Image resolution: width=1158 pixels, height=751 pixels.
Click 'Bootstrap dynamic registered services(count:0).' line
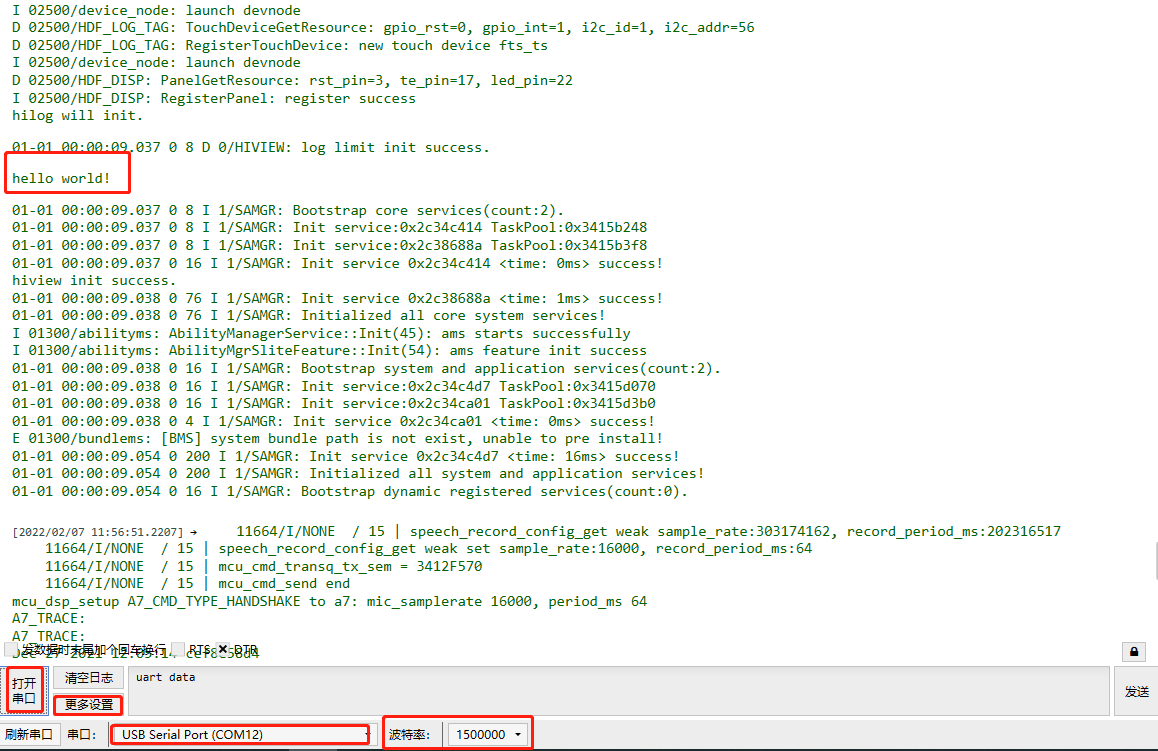pyautogui.click(x=350, y=491)
